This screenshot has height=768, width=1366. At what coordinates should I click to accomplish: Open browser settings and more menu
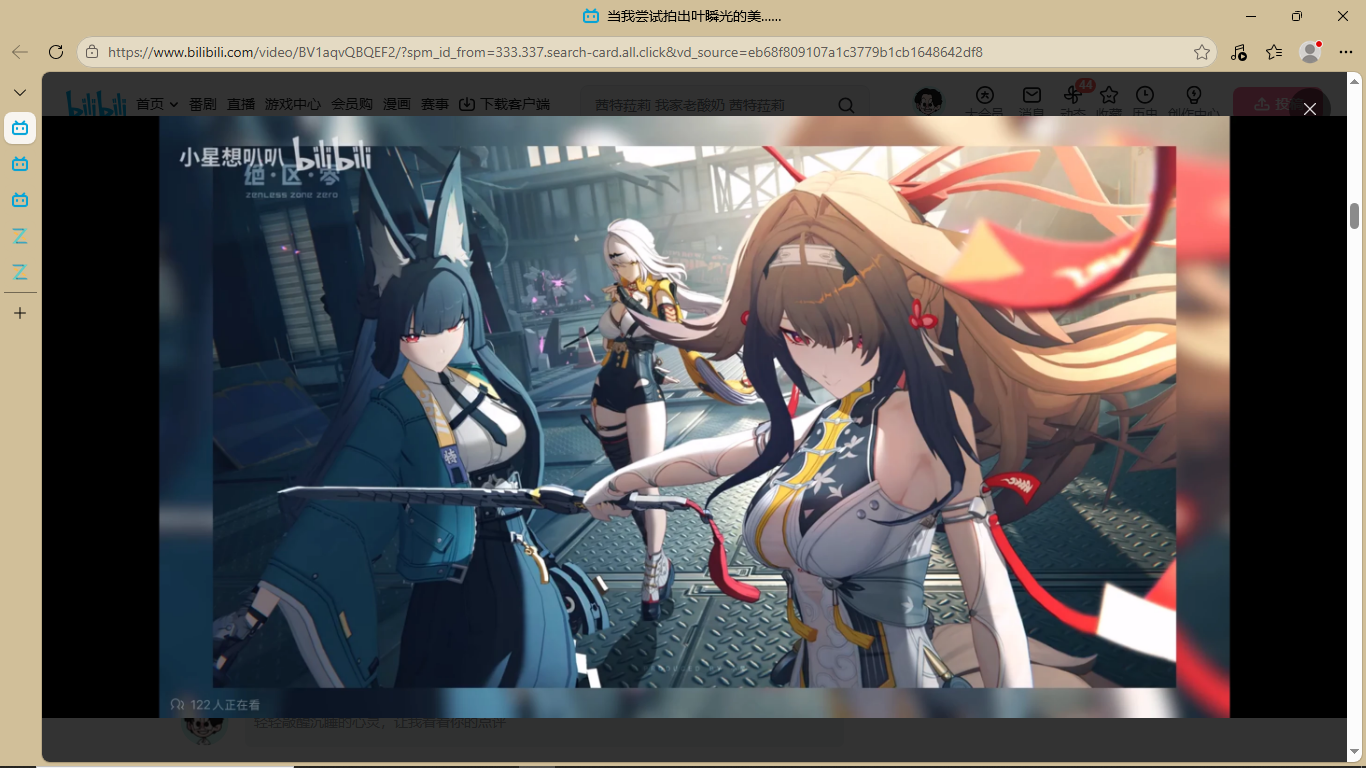tap(1346, 52)
